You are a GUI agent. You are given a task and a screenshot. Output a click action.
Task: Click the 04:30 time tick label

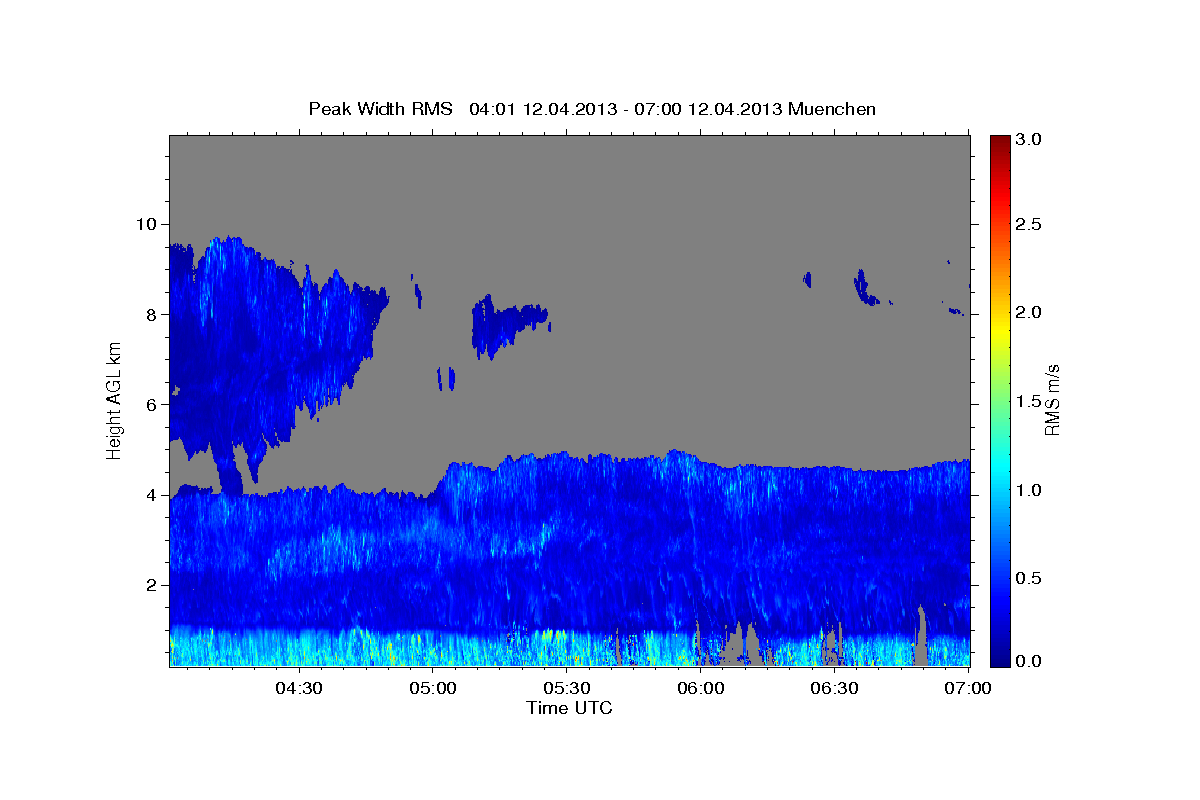point(300,689)
